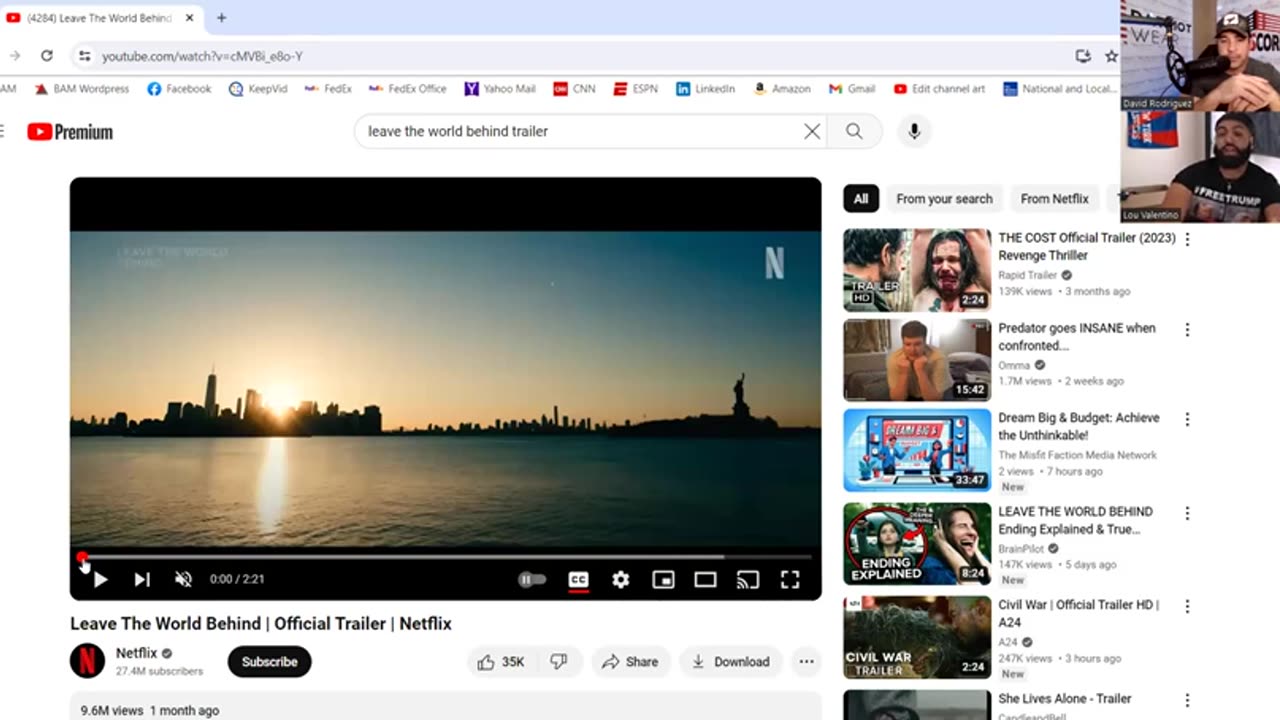Screen dimensions: 1280x720
Task: Open Netflix channel avatar
Action: click(x=87, y=661)
